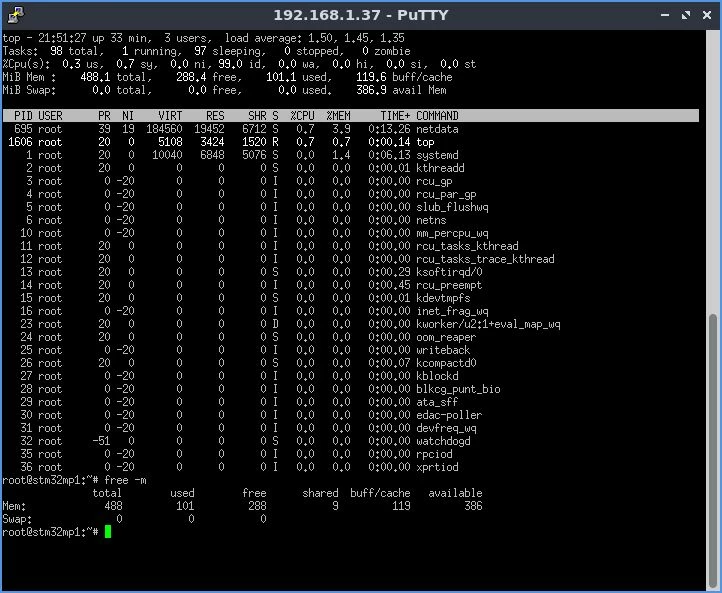This screenshot has height=593, width=722.
Task: Click the devfreq_wq process name
Action: tap(446, 428)
